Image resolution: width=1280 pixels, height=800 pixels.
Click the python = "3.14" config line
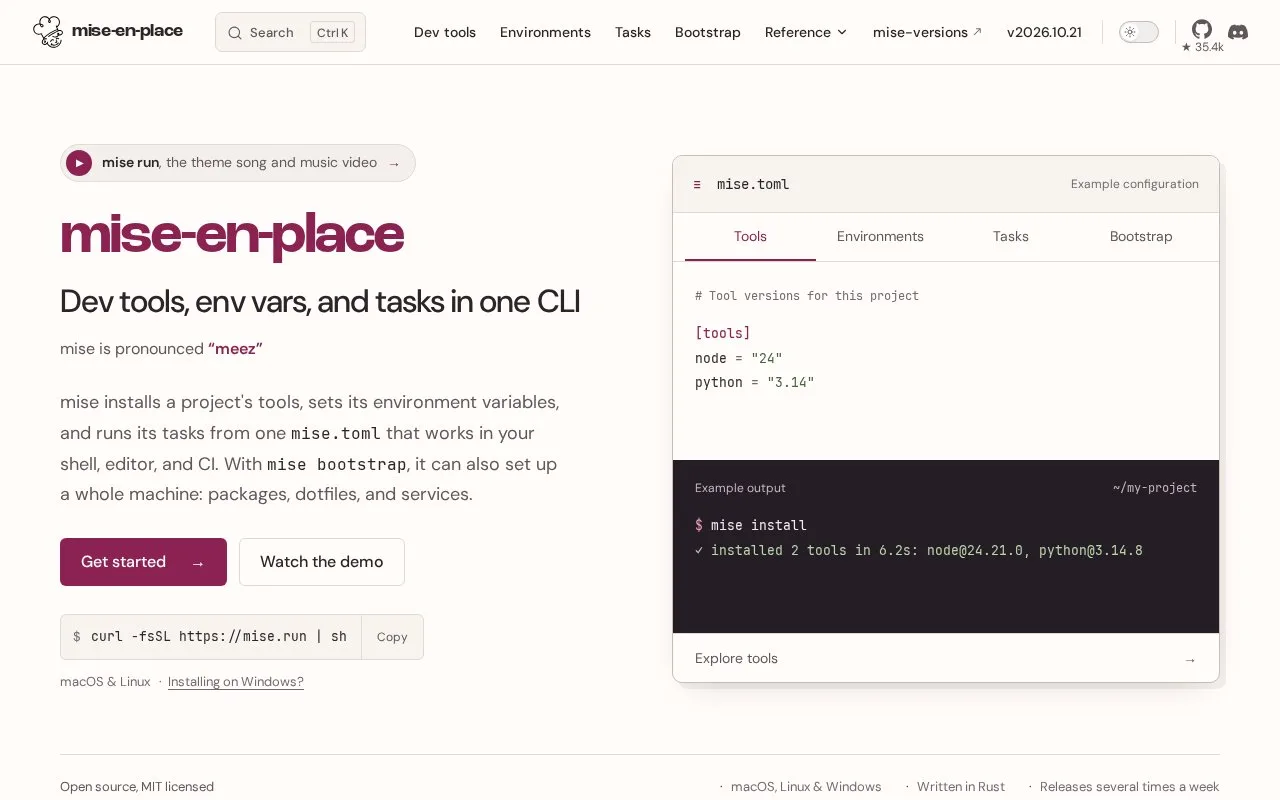pyautogui.click(x=755, y=383)
